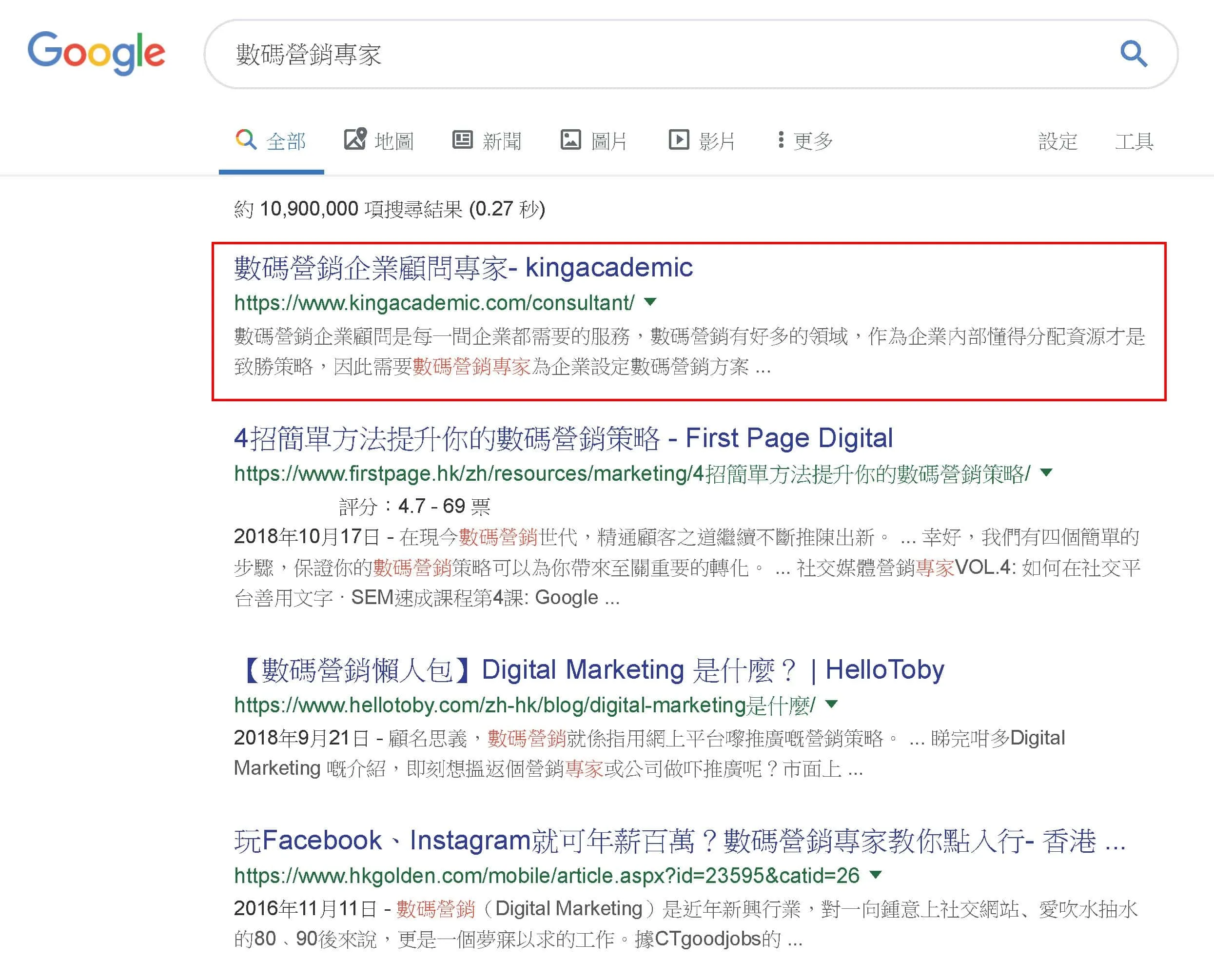1214x980 pixels.
Task: Open 工具 tools menu
Action: point(1134,141)
